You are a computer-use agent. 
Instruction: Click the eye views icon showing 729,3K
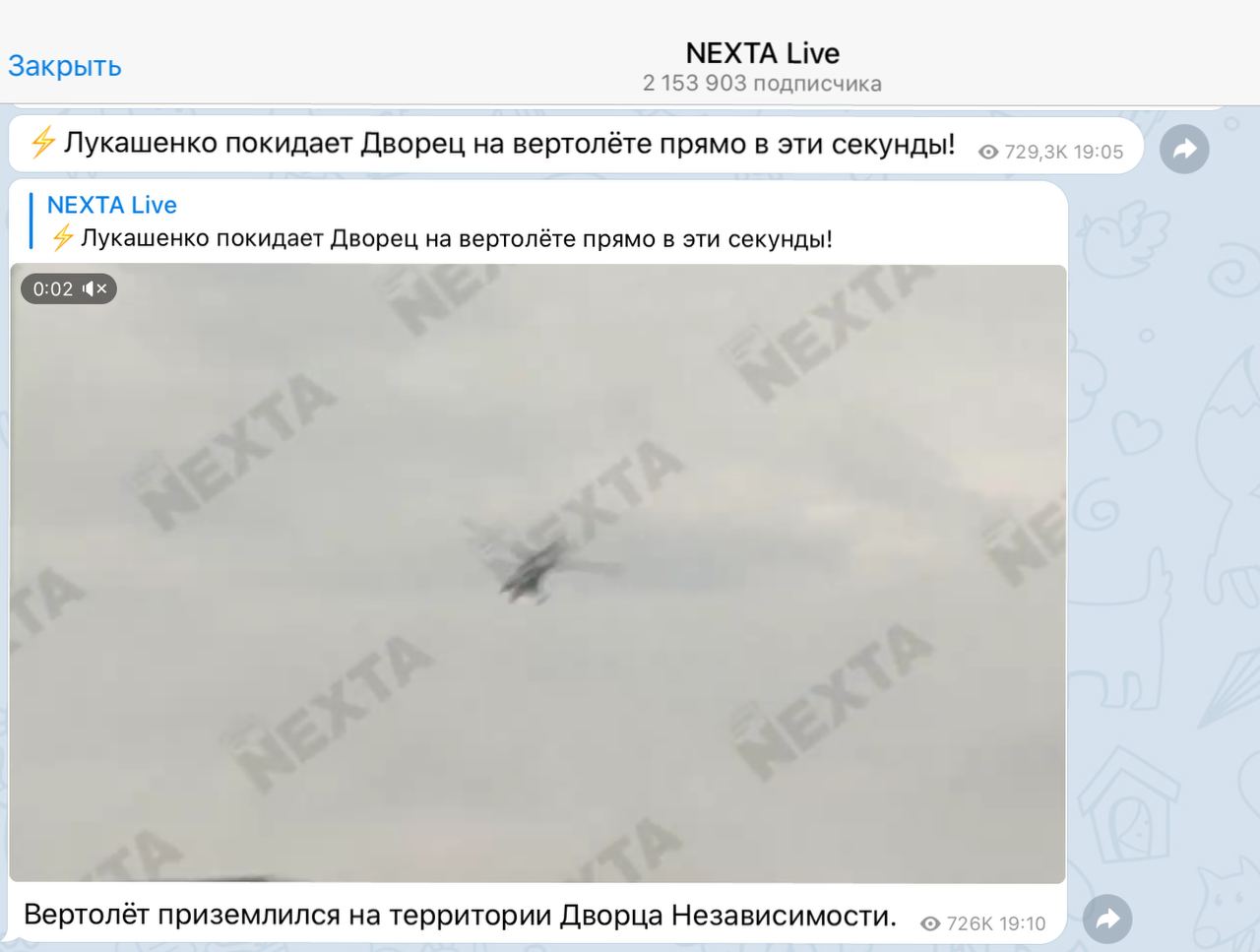(x=988, y=152)
